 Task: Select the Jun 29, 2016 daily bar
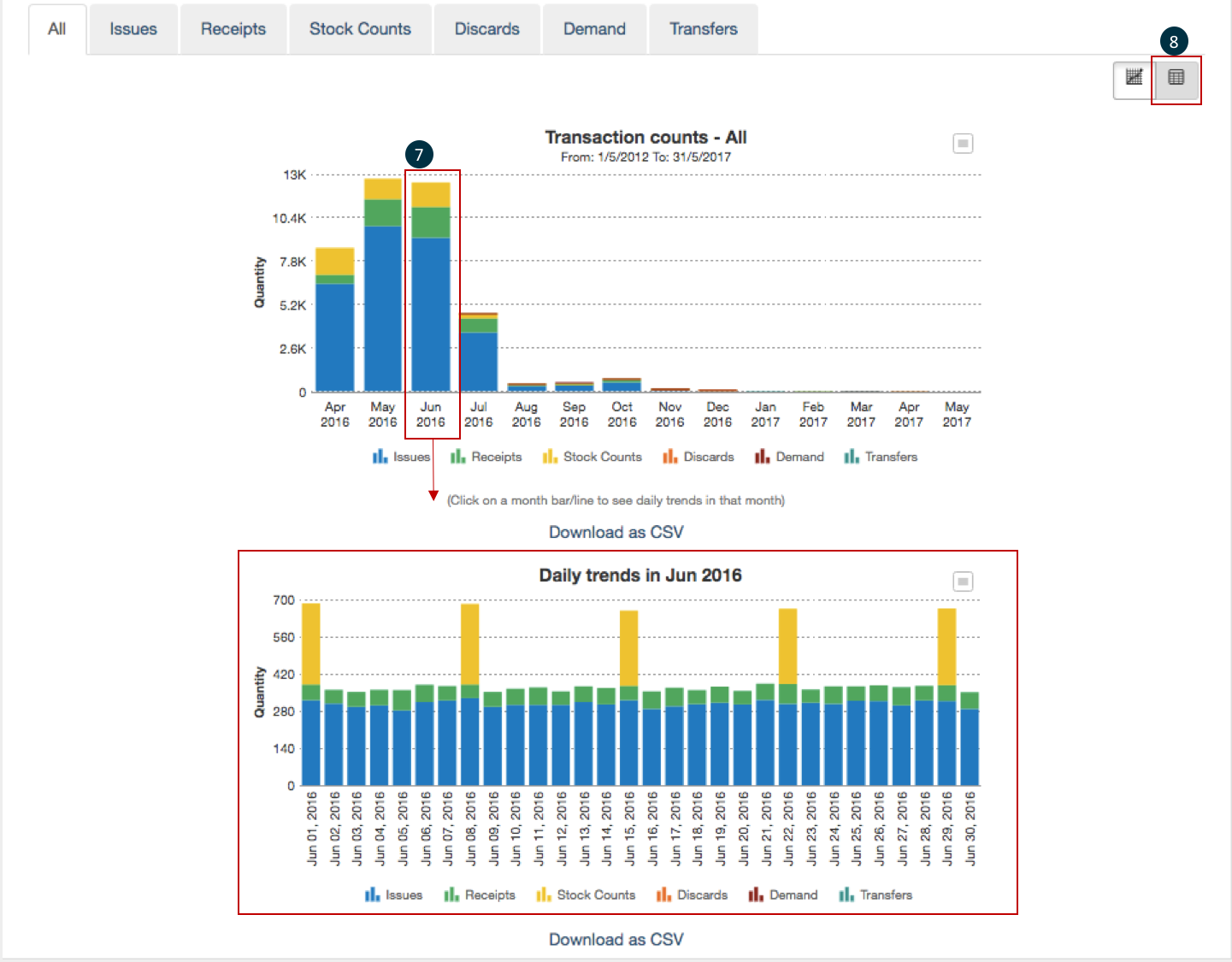[947, 697]
